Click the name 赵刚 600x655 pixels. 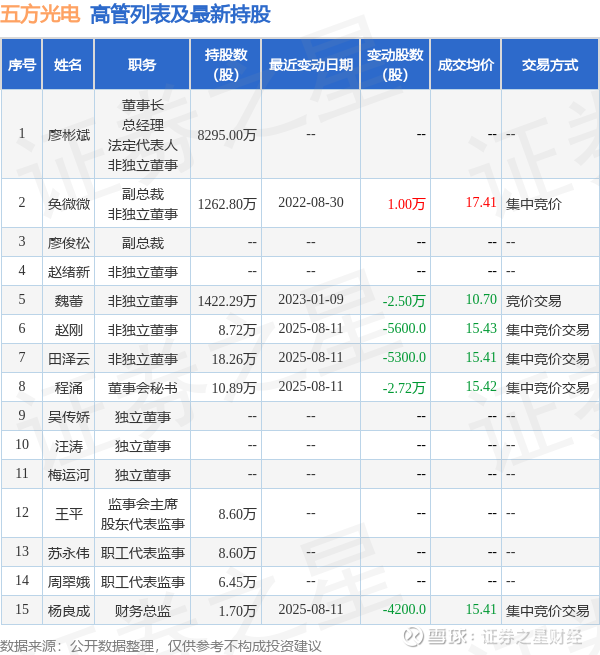click(69, 330)
